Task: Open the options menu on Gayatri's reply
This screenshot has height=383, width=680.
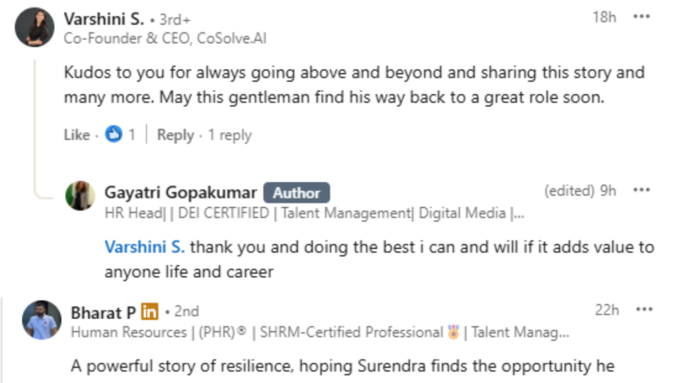Action: [x=641, y=190]
